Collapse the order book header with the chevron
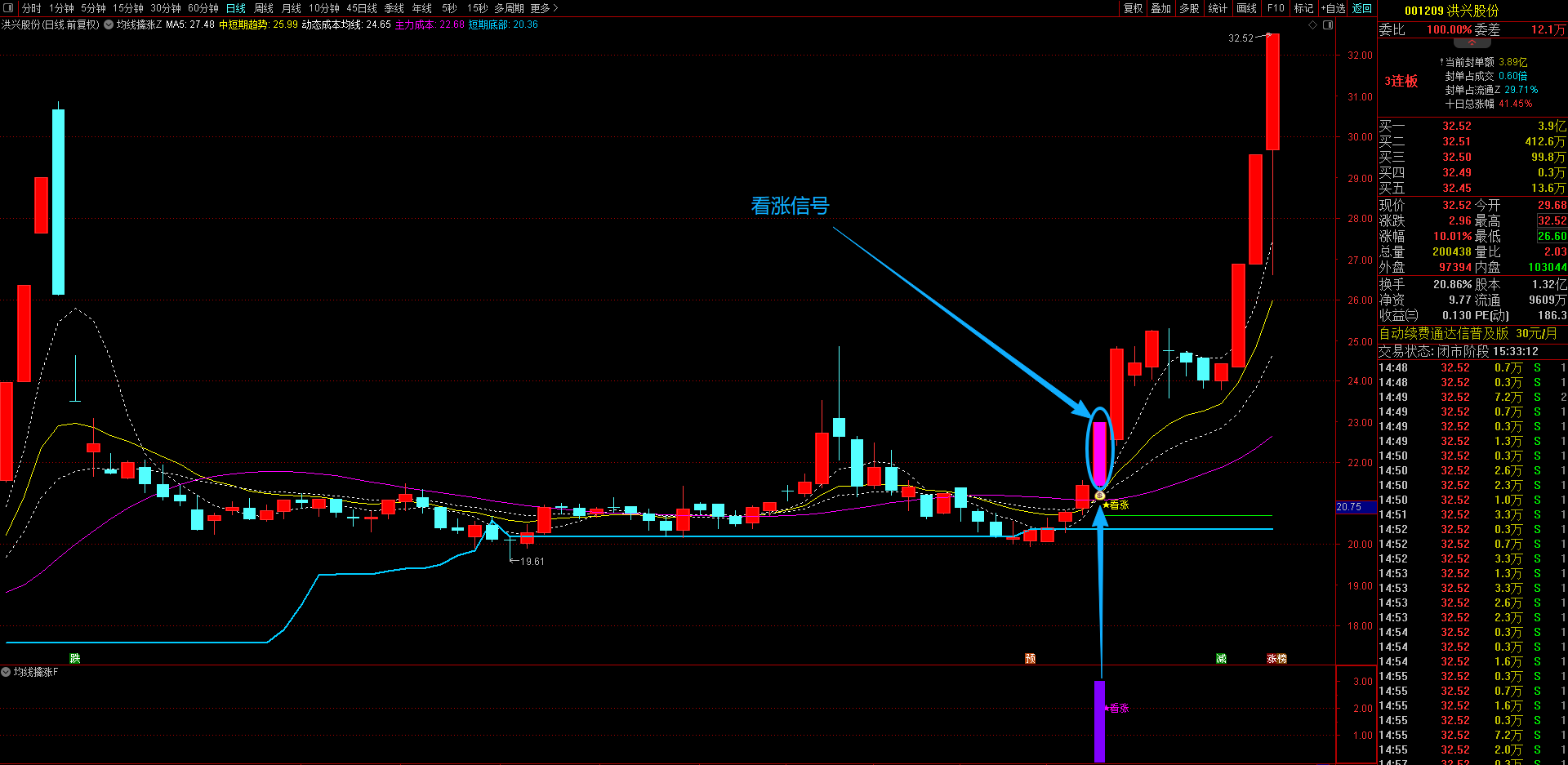This screenshot has width=1568, height=765. click(1472, 42)
